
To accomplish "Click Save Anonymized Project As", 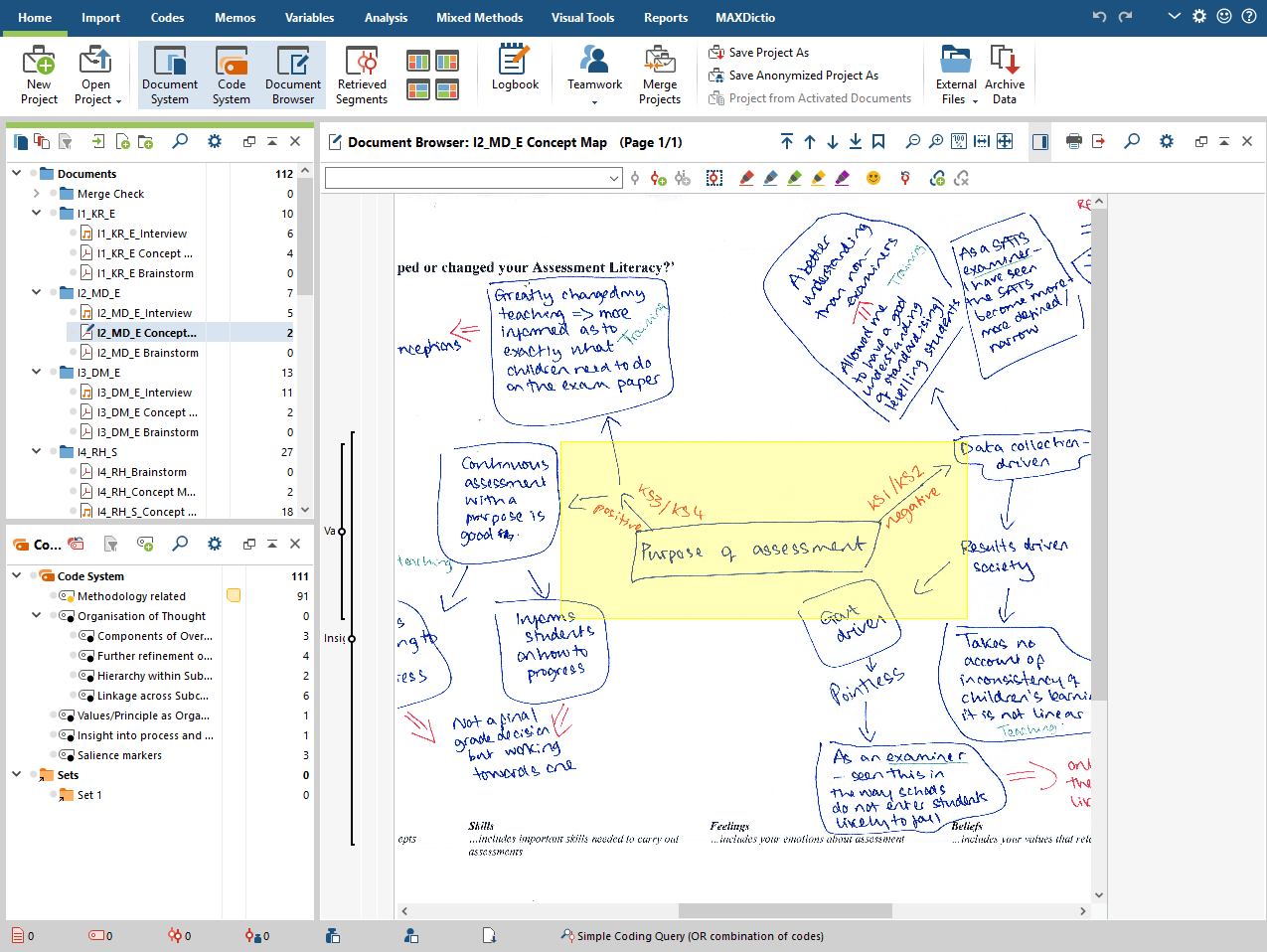I will click(x=803, y=76).
